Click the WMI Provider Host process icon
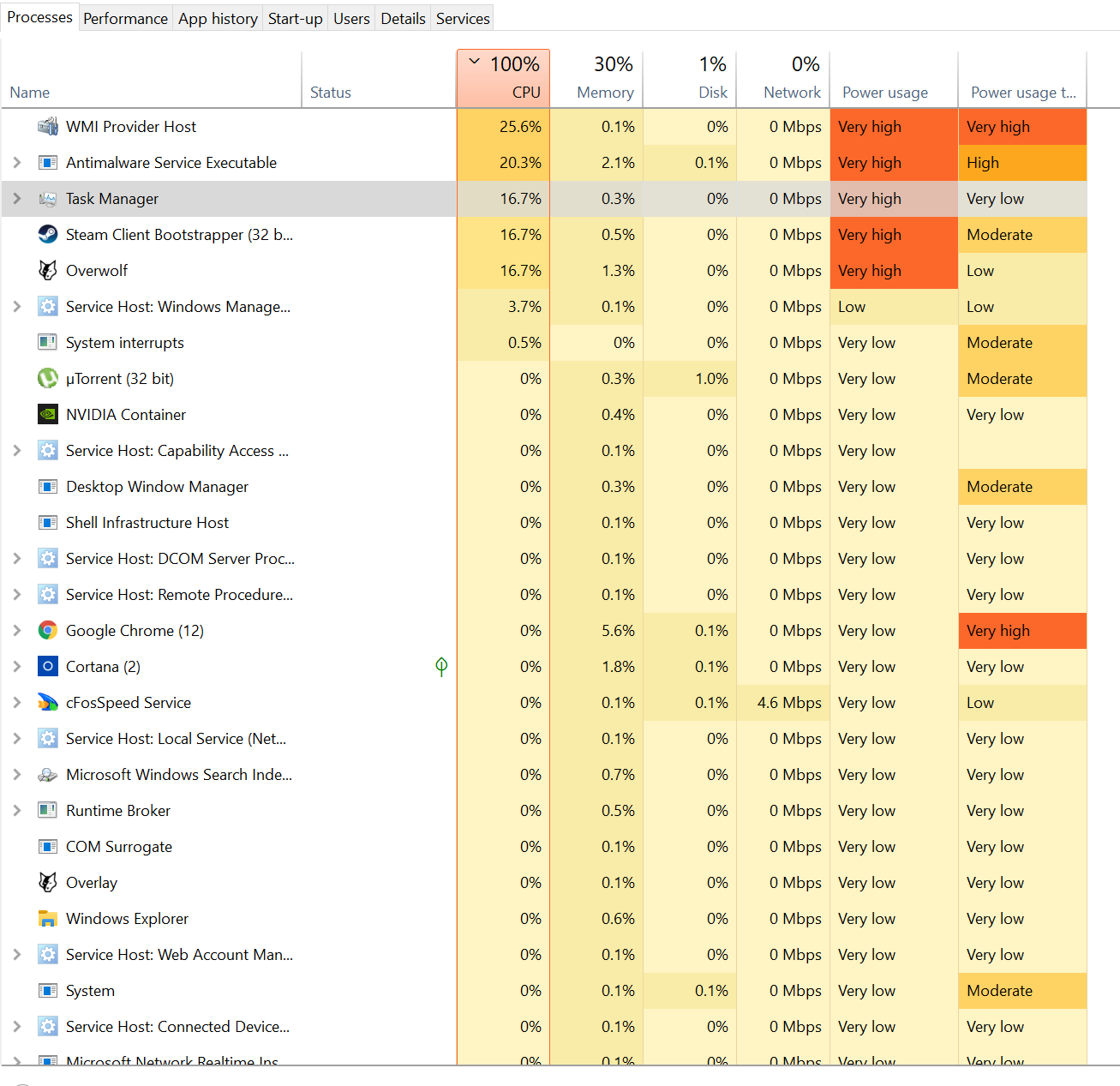Viewport: 1120px width, 1086px height. pyautogui.click(x=48, y=127)
